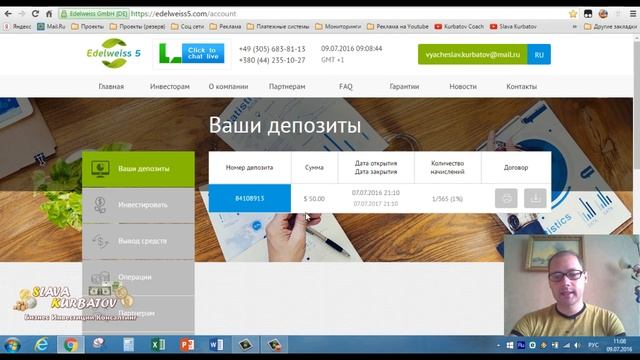Screen dimensions: 640x360
Task: Open Word from the taskbar
Action: coord(216,345)
